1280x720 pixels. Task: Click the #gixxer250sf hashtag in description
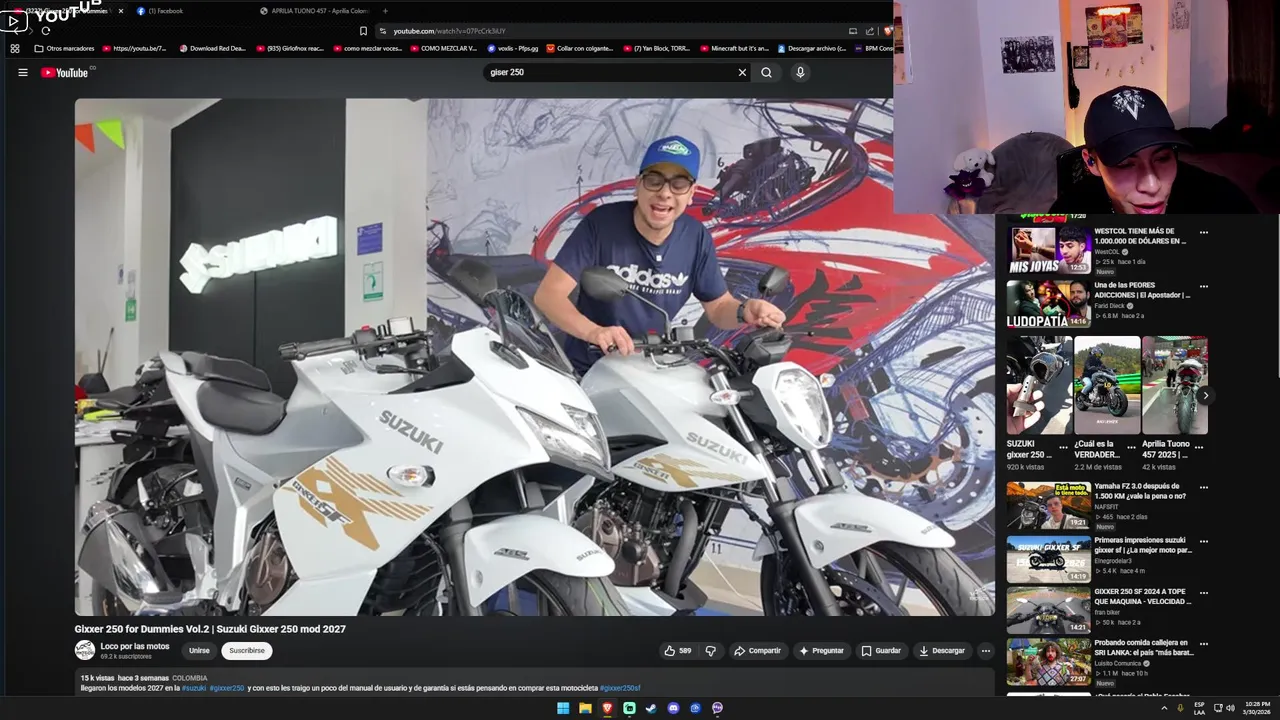620,688
